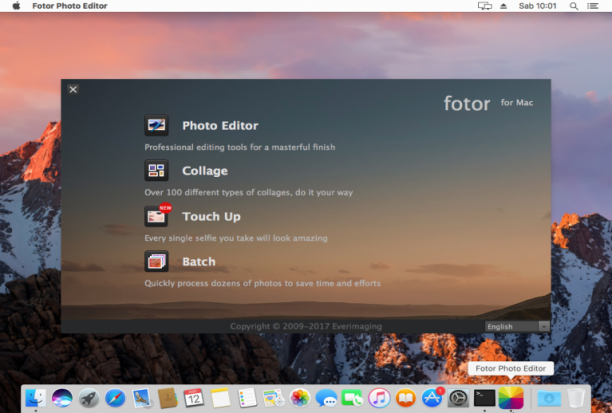The image size is (612, 413).
Task: Open Finder from the Dock
Action: coord(36,398)
